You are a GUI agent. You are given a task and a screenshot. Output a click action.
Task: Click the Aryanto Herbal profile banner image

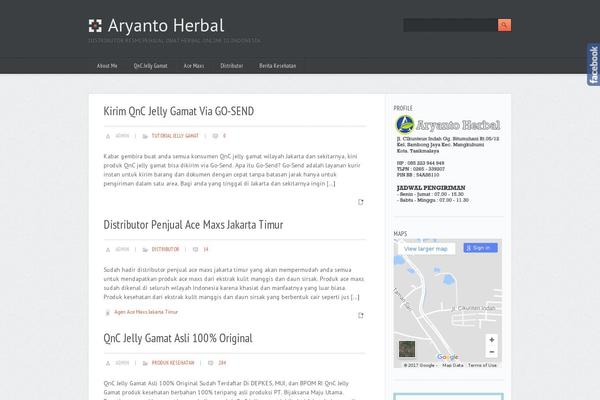pyautogui.click(x=448, y=125)
